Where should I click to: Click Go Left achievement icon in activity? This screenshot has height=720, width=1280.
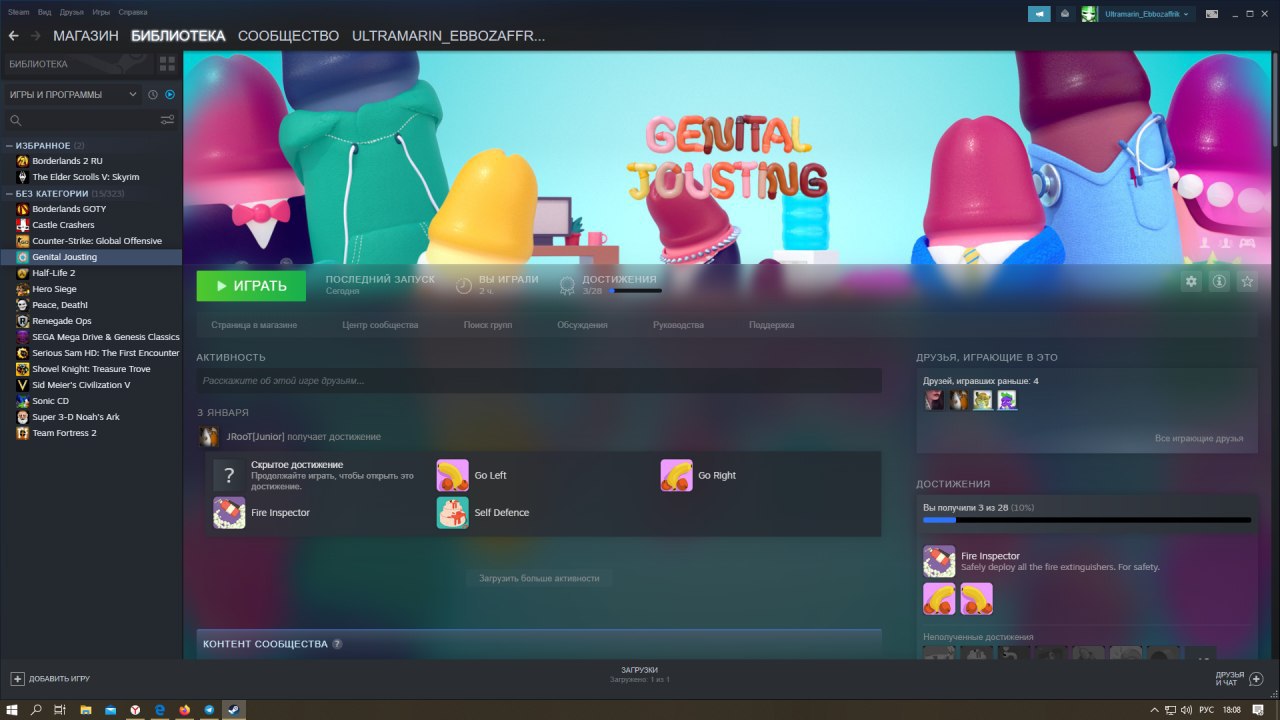pos(453,475)
